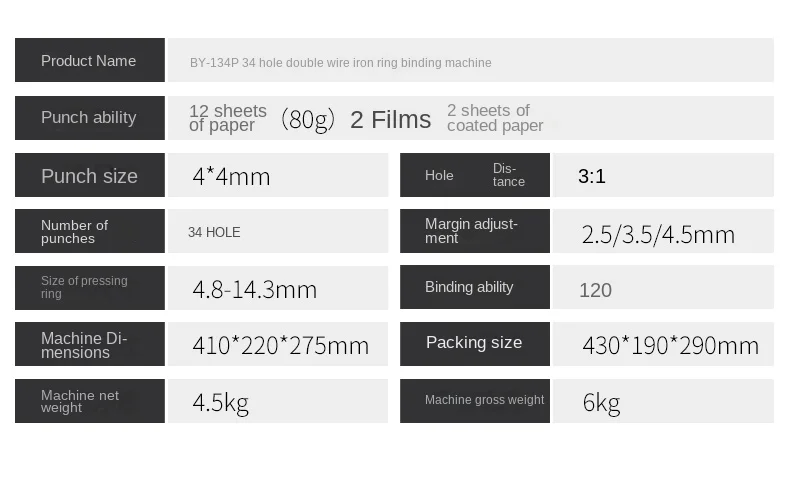Image resolution: width=790 pixels, height=487 pixels.
Task: Click the "2 sheets of coated paper" text
Action: point(495,118)
